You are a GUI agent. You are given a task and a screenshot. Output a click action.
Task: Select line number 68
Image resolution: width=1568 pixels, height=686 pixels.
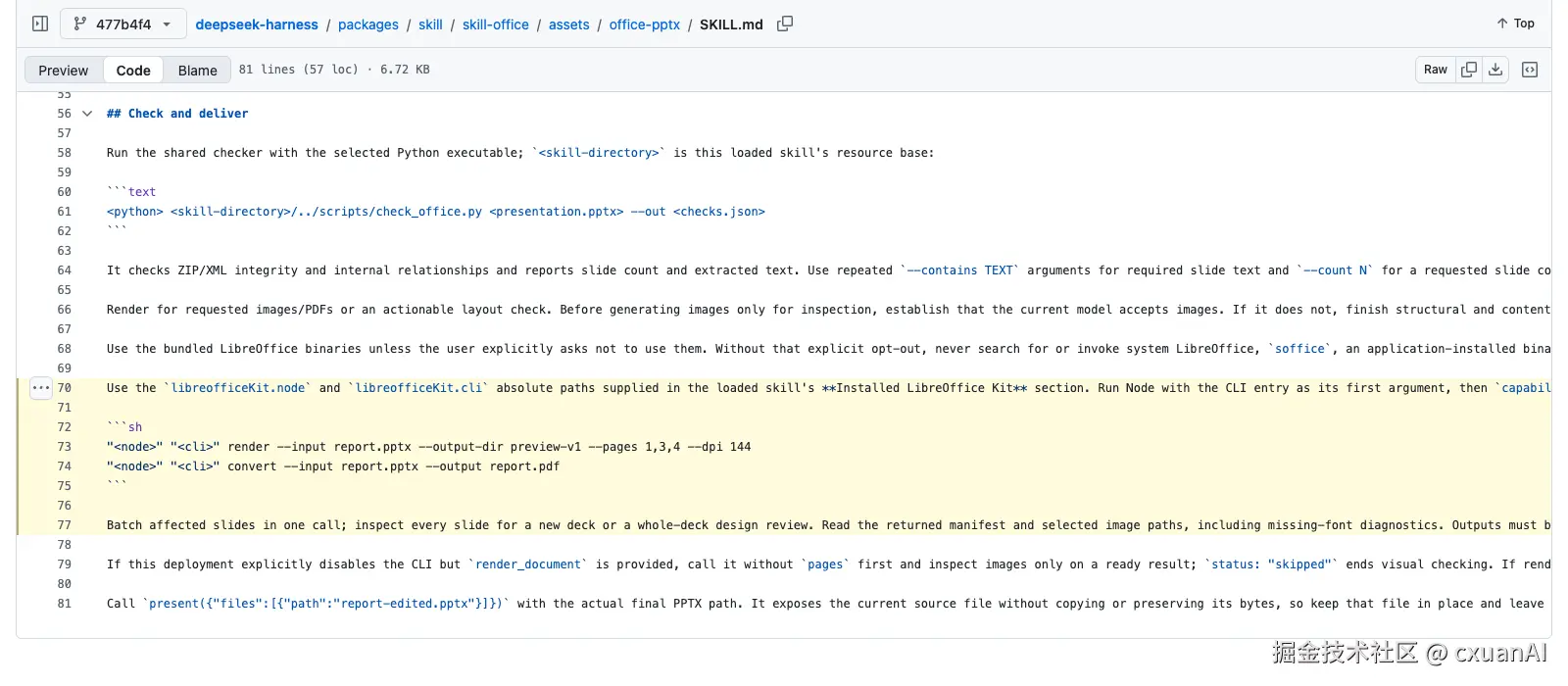(65, 349)
